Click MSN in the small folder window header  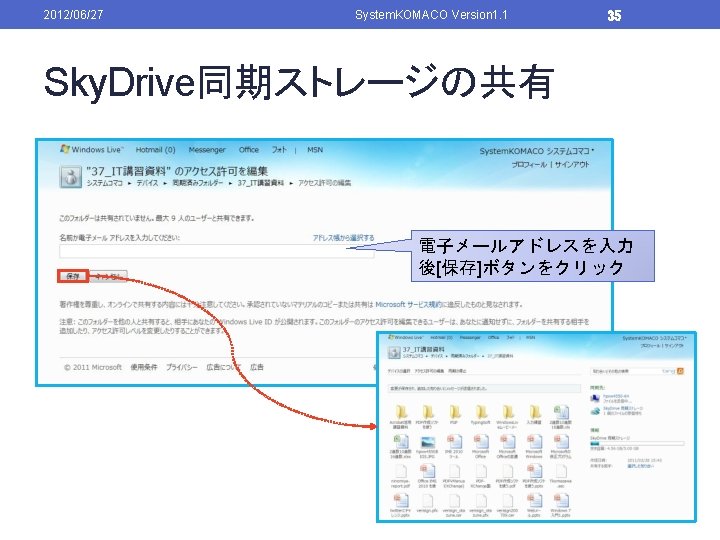(530, 338)
